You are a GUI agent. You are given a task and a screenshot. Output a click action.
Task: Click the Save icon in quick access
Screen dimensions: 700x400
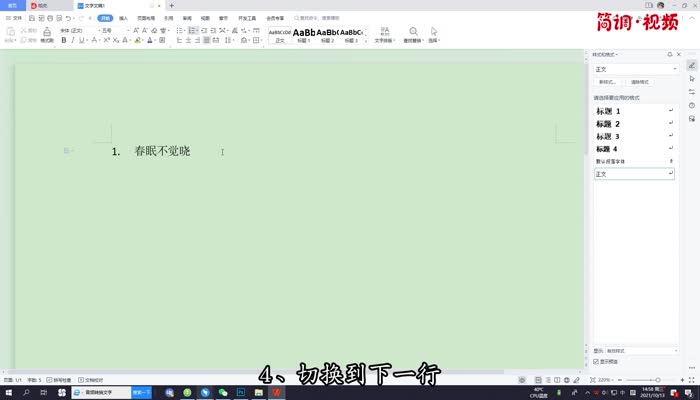pos(32,18)
